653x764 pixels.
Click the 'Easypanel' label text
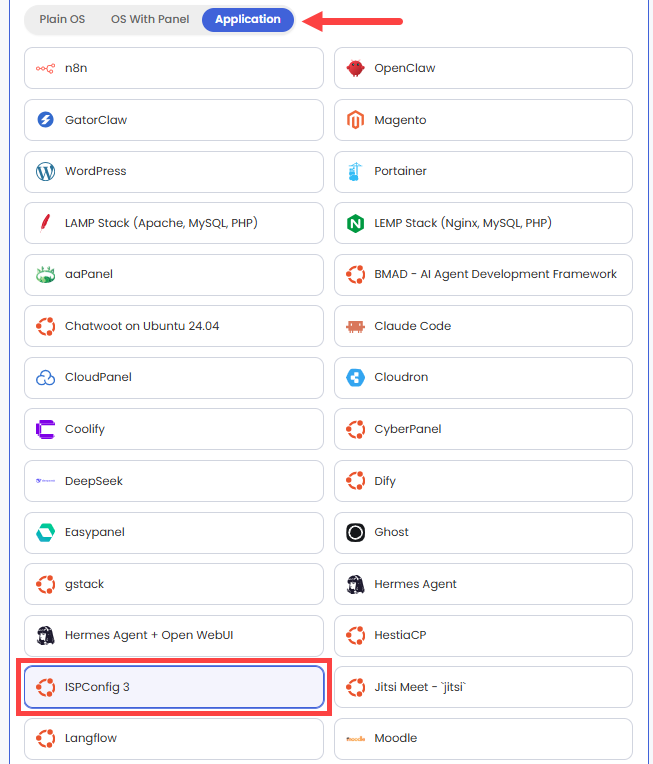tap(95, 533)
